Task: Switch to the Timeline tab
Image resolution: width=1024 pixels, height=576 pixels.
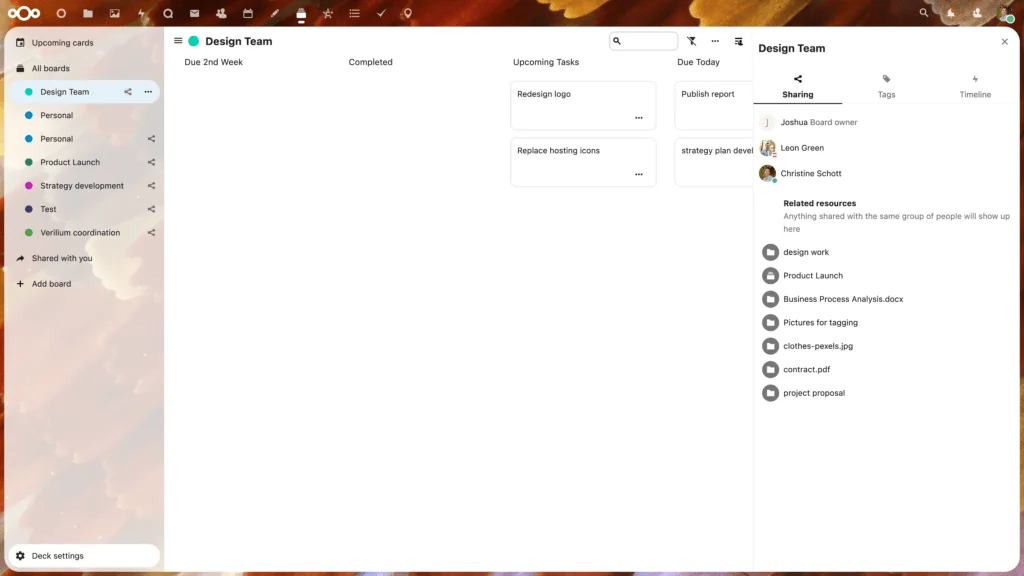Action: 975,86
